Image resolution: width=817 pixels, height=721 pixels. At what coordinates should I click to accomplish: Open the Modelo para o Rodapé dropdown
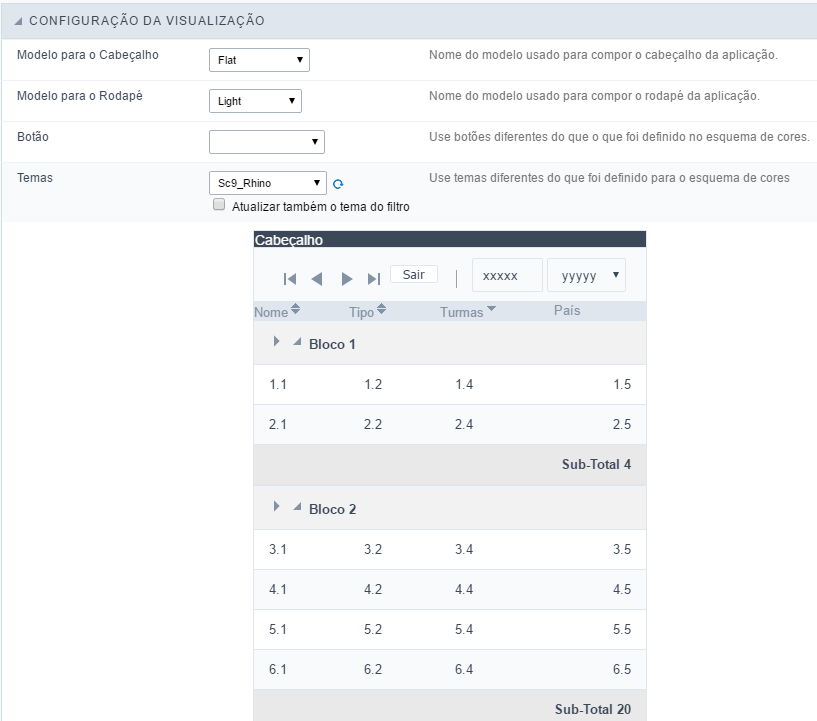(255, 101)
